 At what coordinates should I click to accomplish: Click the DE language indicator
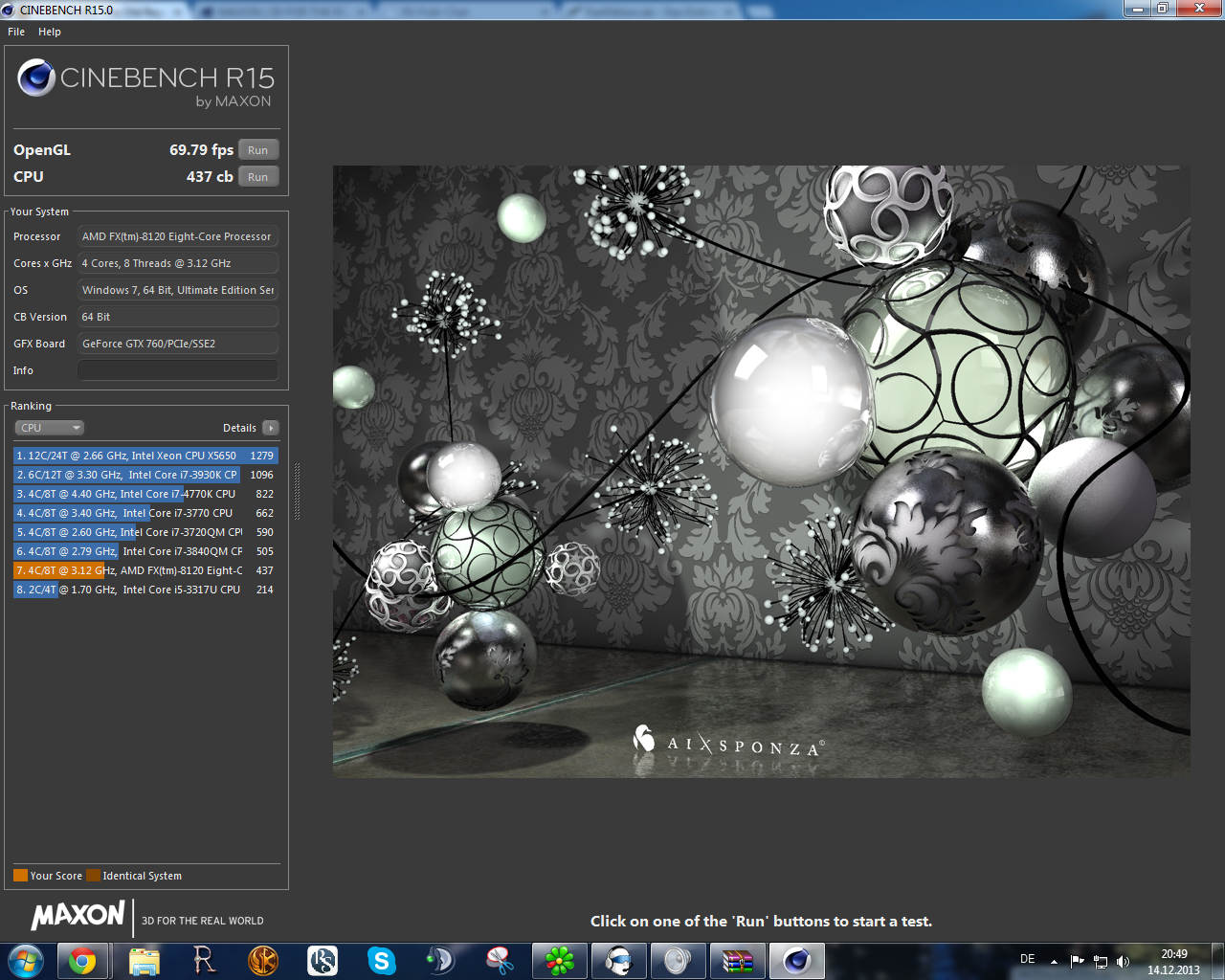(1028, 959)
